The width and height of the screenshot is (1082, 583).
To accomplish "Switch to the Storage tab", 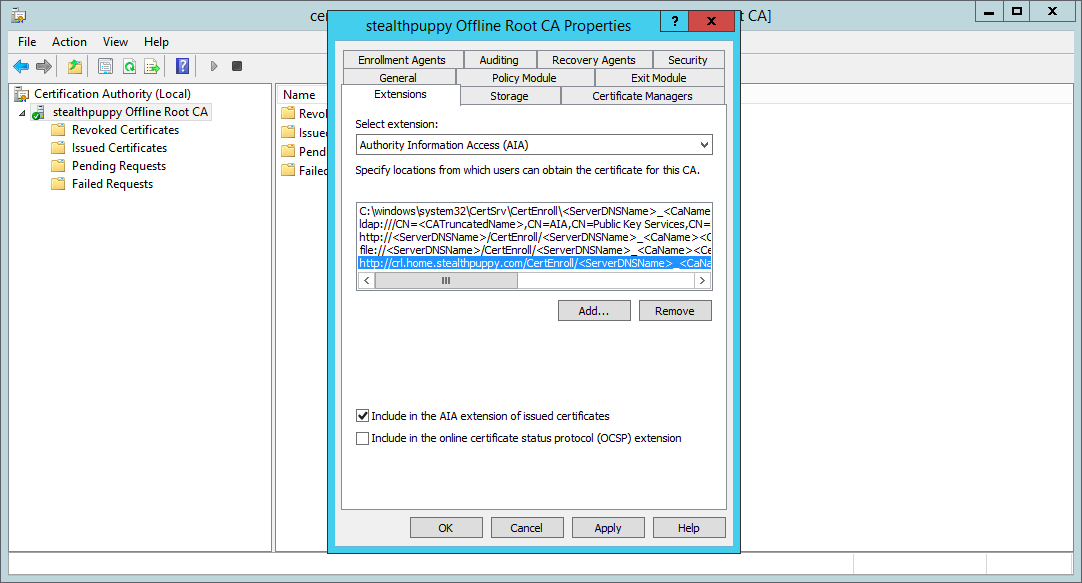I will 509,96.
